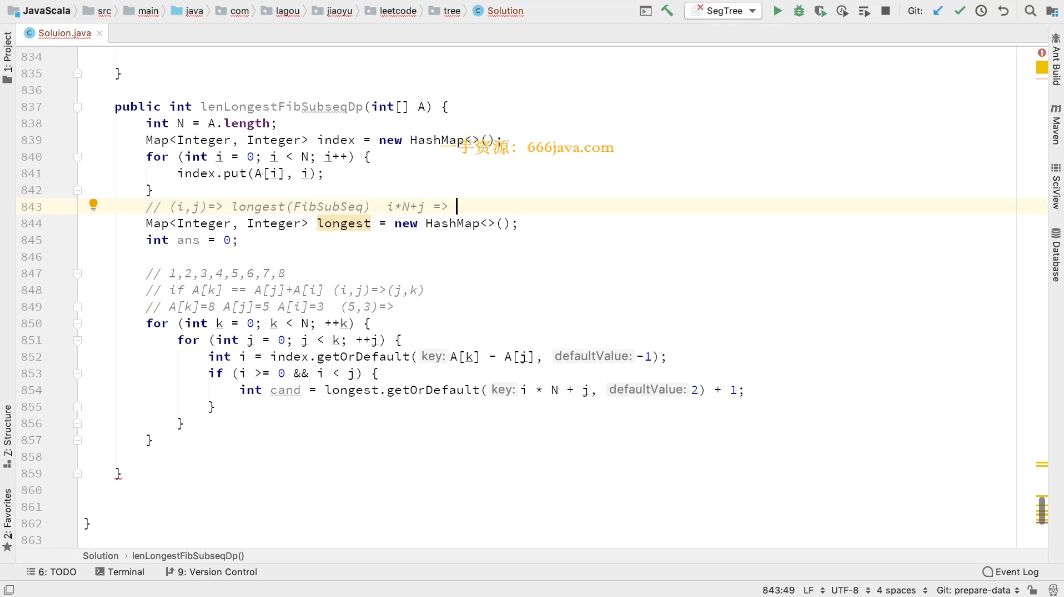Revert changes with the rollback arrow
The height and width of the screenshot is (597, 1064).
point(1003,11)
